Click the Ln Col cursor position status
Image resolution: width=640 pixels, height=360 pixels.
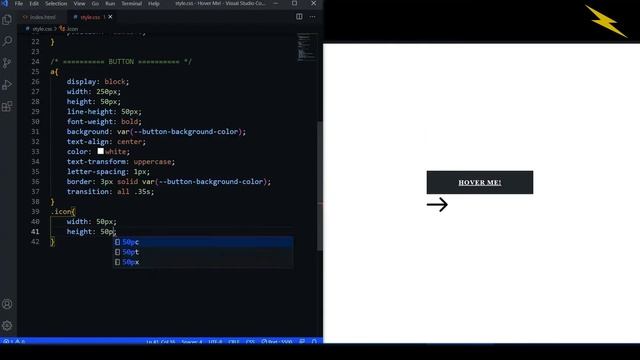point(160,342)
